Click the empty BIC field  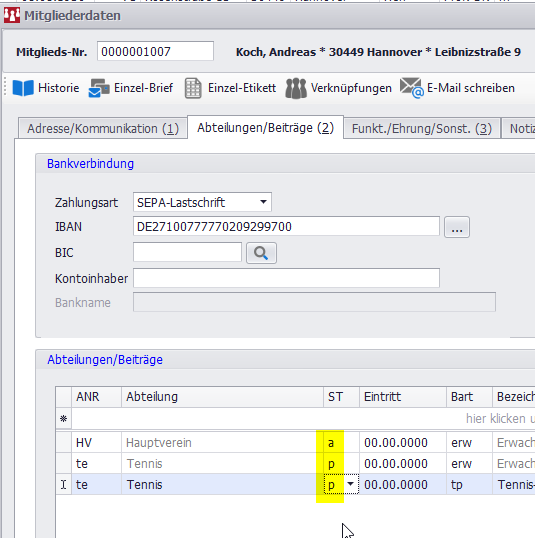point(187,252)
